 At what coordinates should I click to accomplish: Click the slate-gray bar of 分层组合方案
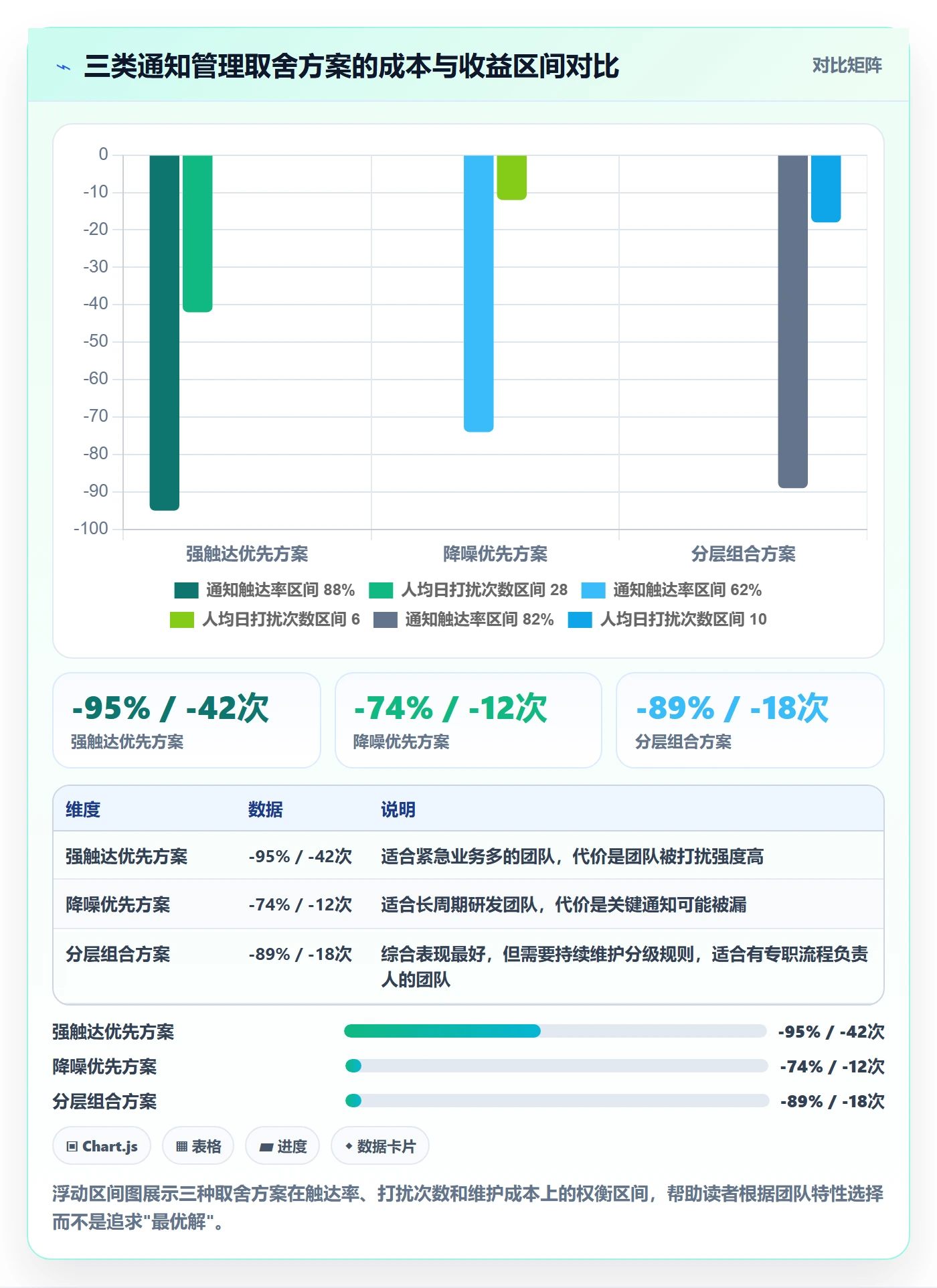[792, 321]
